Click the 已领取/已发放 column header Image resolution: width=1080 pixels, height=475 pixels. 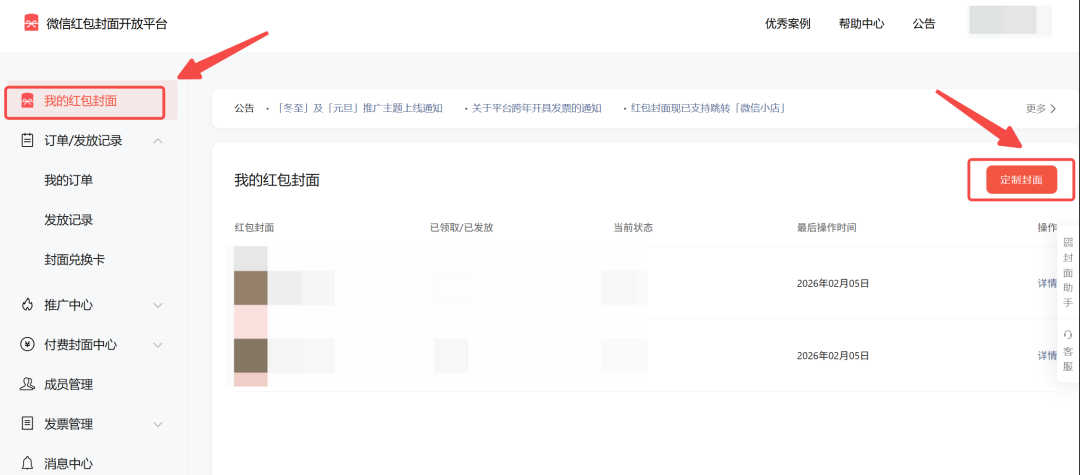coord(461,227)
